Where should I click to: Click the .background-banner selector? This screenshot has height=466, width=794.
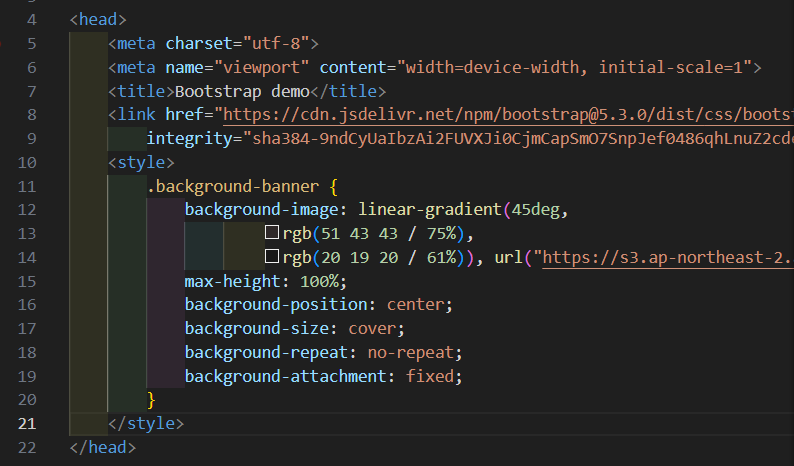[233, 186]
